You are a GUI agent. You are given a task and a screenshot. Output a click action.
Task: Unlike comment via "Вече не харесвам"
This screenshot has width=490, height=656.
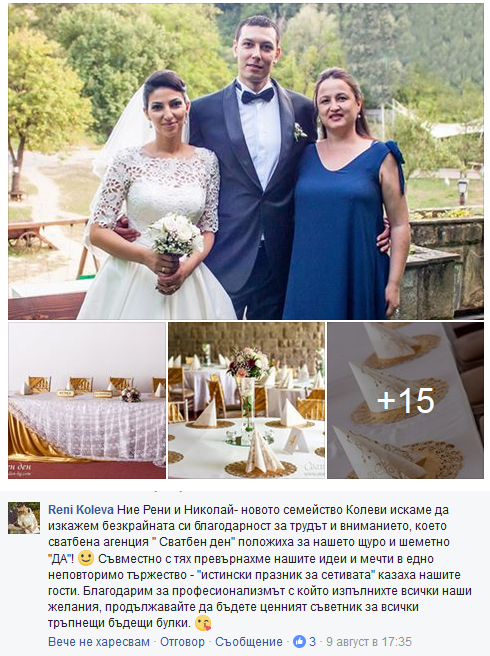click(99, 642)
